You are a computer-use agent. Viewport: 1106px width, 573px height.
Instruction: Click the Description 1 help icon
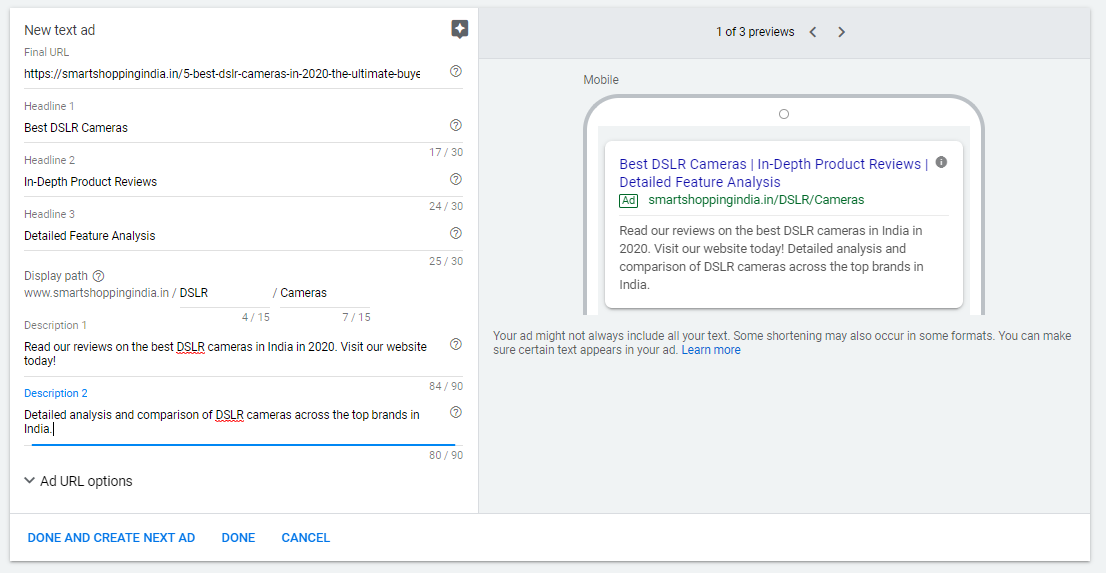click(456, 345)
